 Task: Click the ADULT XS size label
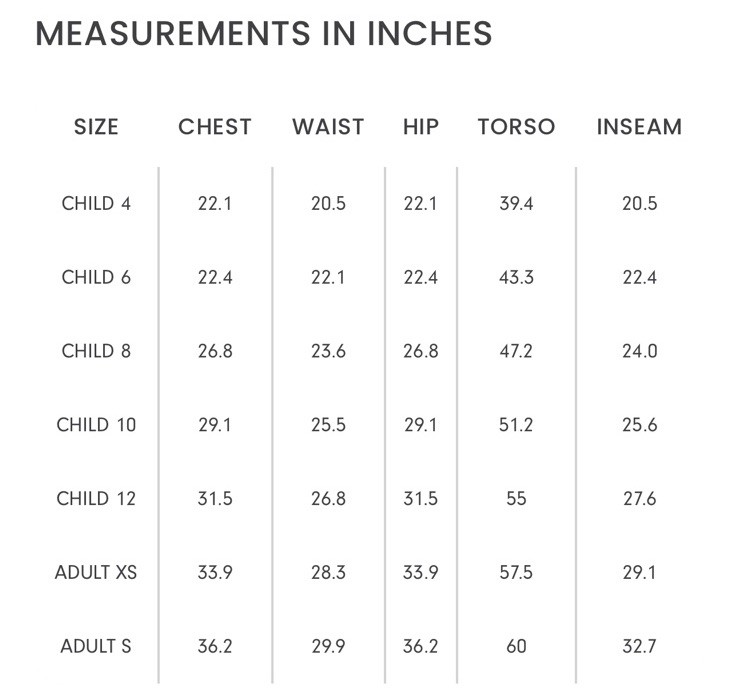96,572
